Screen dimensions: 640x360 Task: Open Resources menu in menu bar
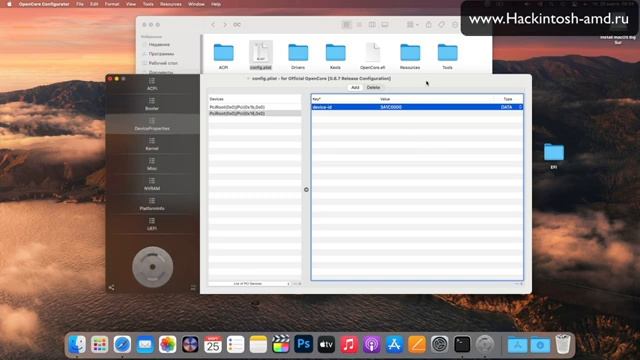[171, 4]
